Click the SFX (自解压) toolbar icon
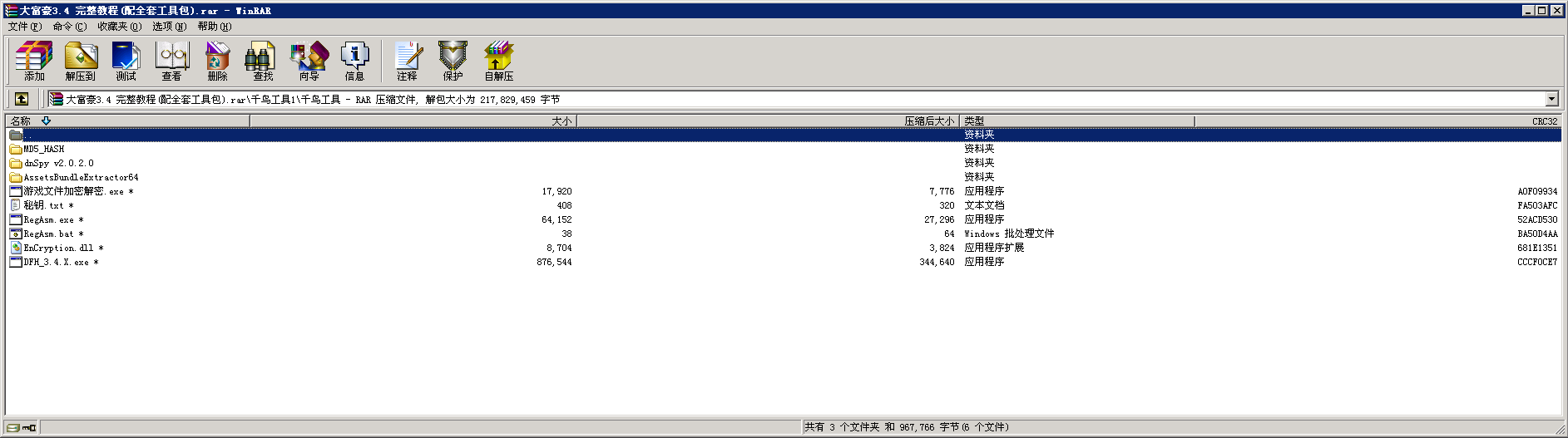This screenshot has height=438, width=1568. (499, 61)
